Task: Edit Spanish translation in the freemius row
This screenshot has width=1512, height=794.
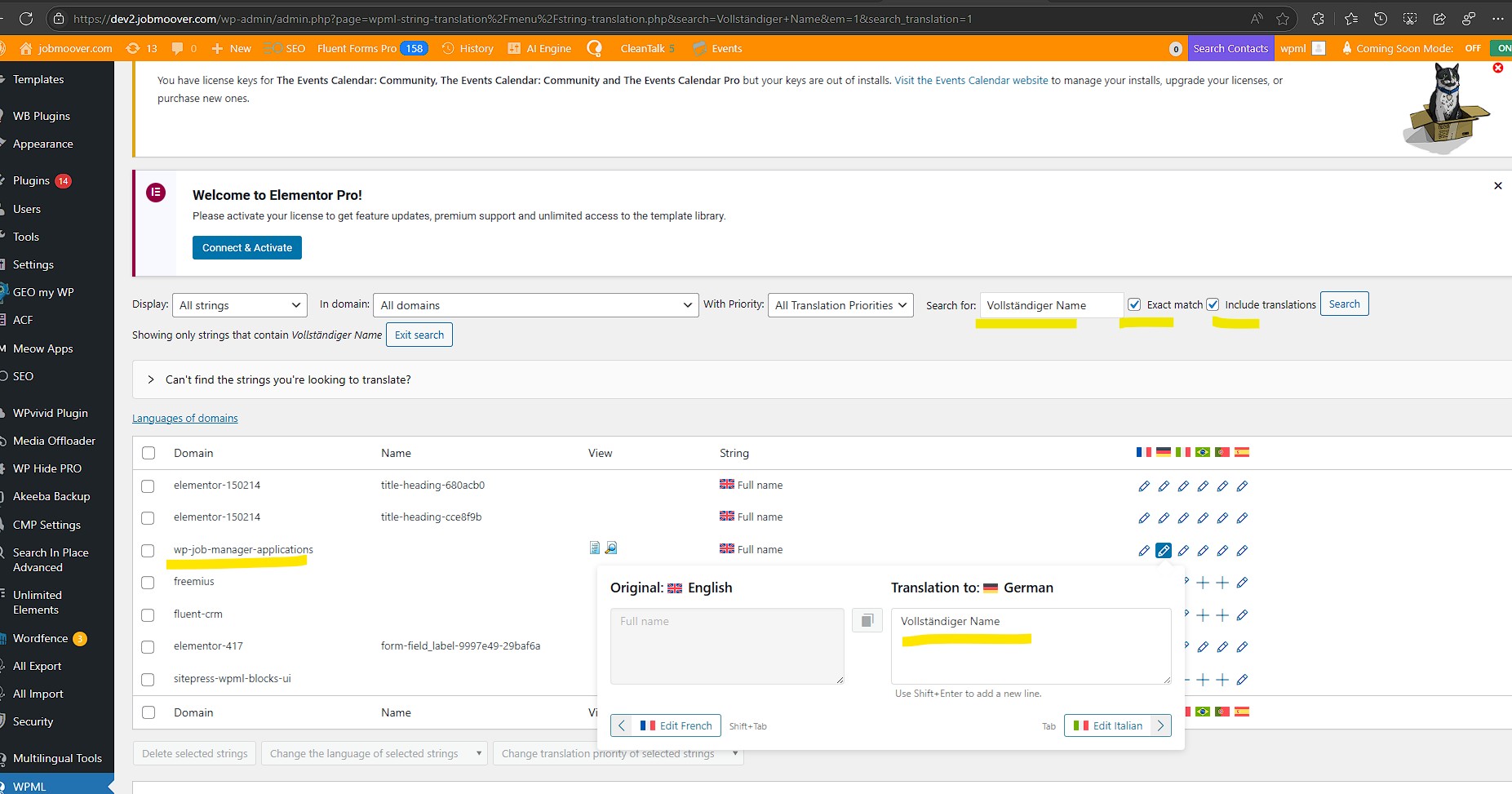Action: [1242, 583]
